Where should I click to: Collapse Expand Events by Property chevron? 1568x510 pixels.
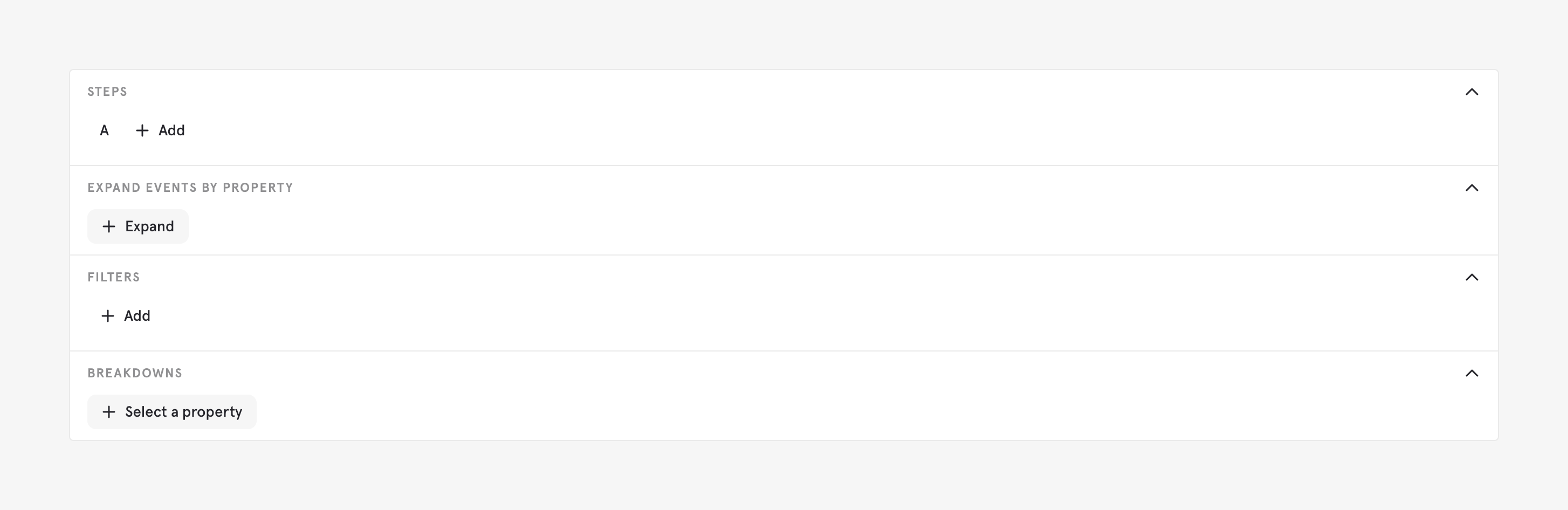(x=1471, y=188)
